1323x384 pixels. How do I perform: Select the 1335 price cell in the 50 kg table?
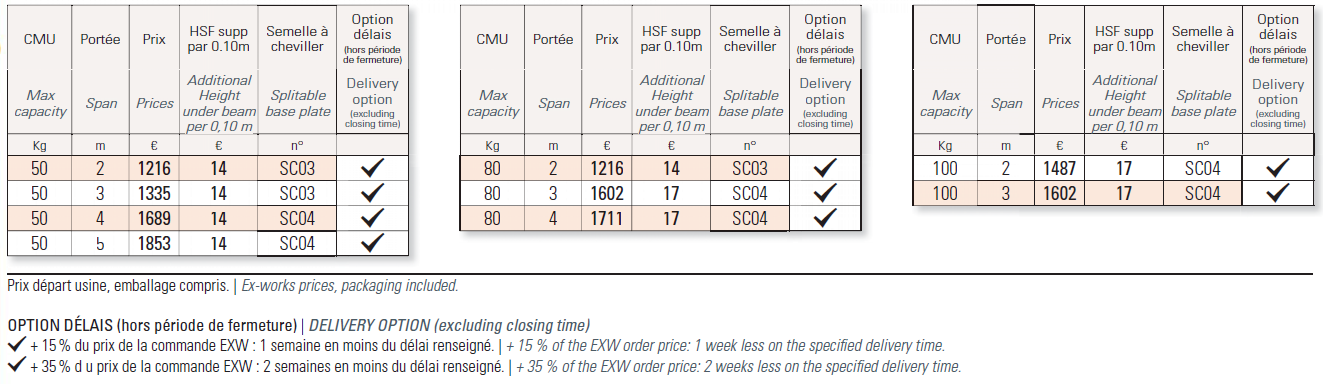154,193
